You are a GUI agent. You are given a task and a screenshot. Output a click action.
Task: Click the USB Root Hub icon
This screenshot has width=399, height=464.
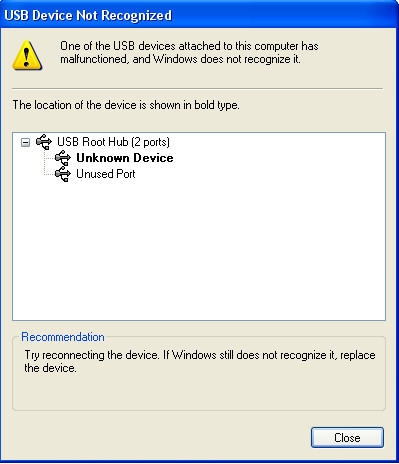click(x=44, y=142)
